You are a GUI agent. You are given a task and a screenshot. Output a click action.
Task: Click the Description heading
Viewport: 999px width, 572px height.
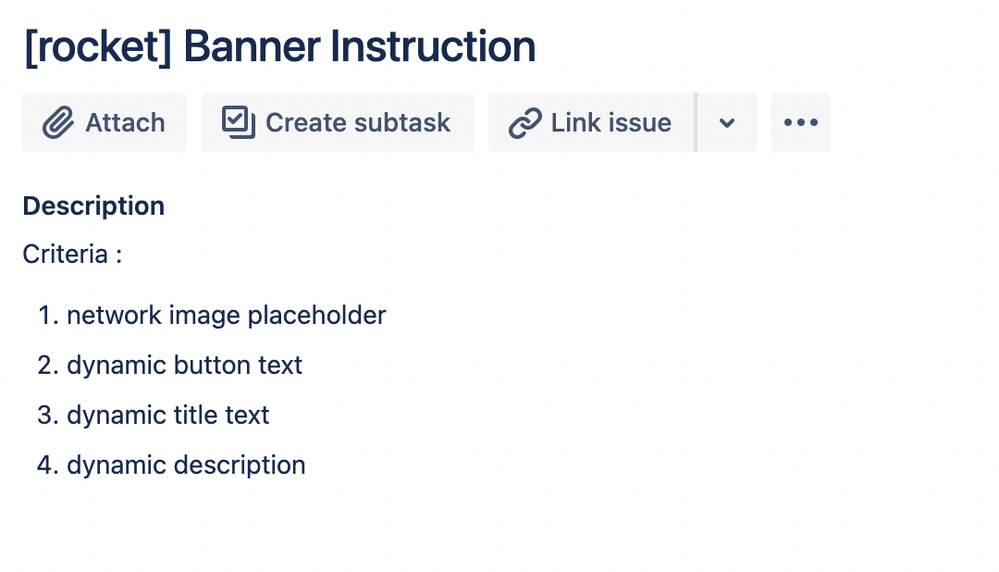tap(94, 206)
